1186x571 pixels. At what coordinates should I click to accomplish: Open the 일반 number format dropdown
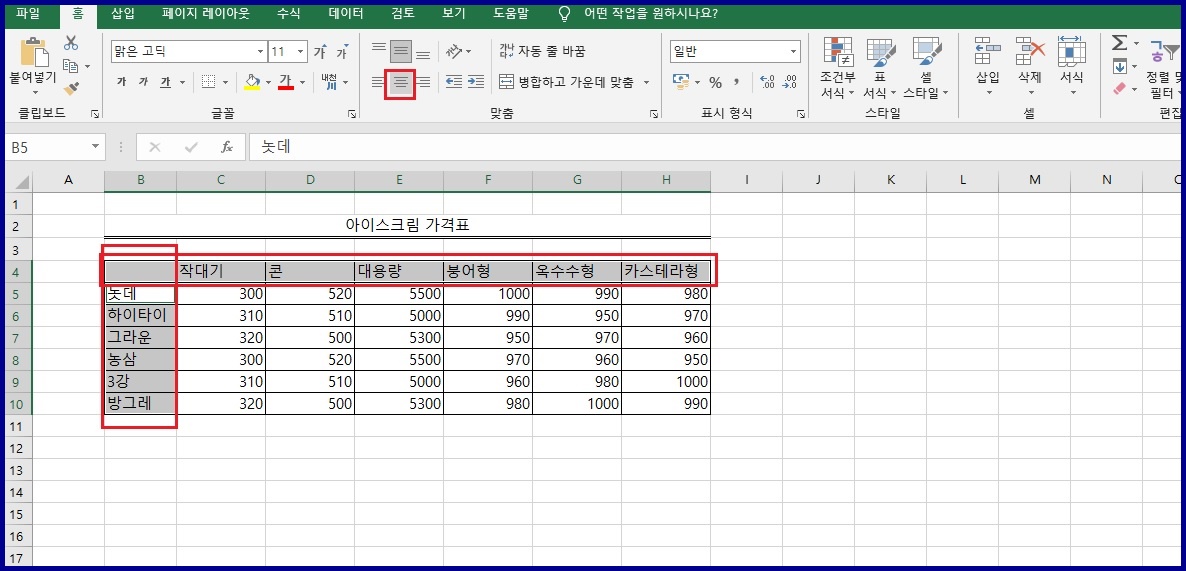(x=793, y=51)
